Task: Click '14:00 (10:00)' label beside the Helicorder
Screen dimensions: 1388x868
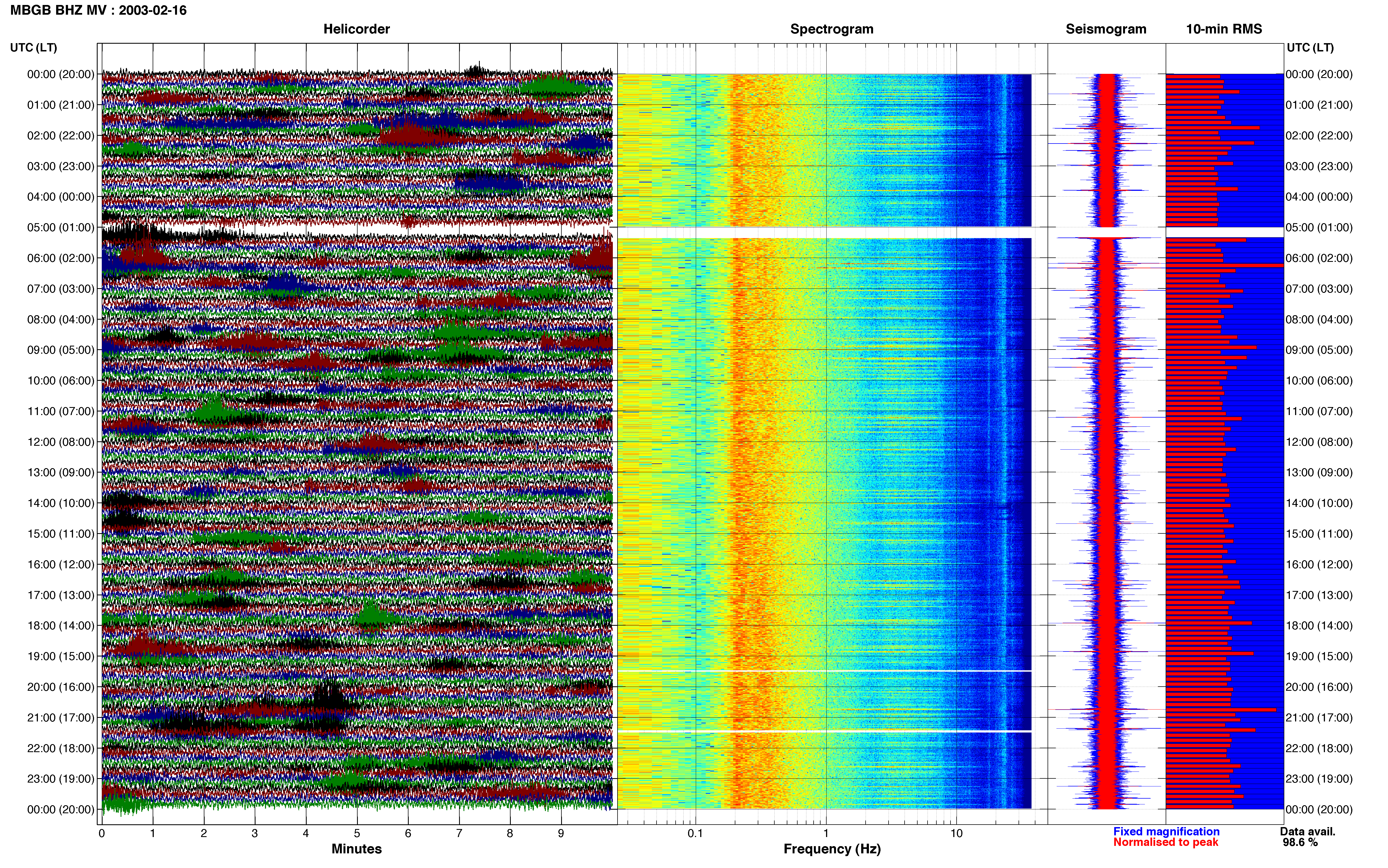Action: pyautogui.click(x=61, y=503)
